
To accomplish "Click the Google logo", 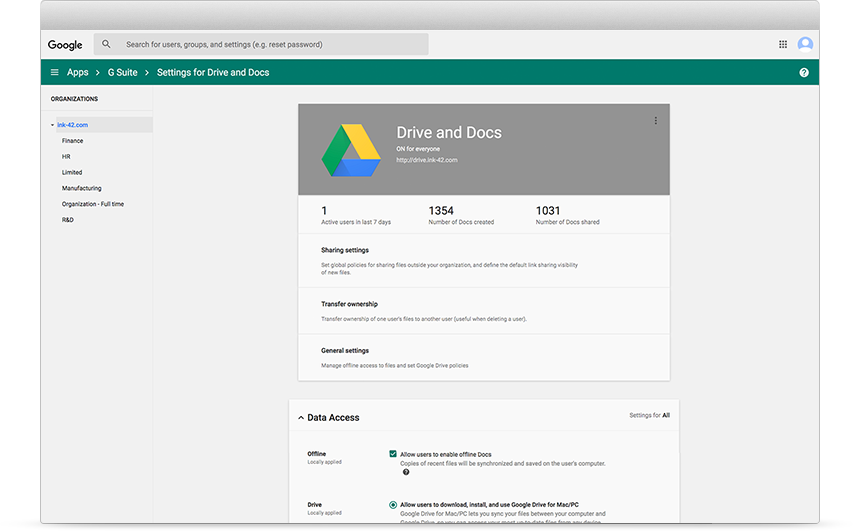I will [x=65, y=45].
